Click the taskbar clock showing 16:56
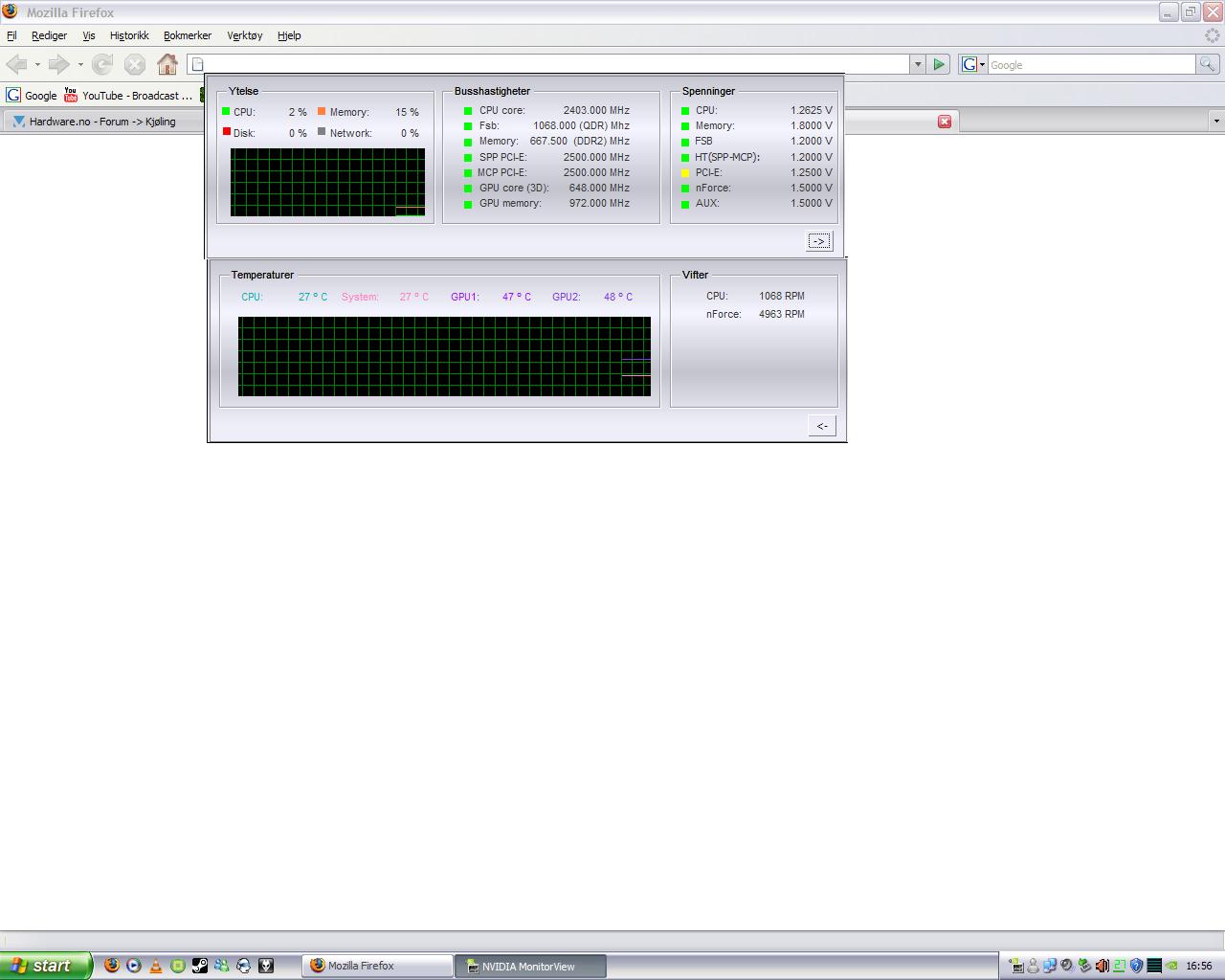 pyautogui.click(x=1199, y=966)
